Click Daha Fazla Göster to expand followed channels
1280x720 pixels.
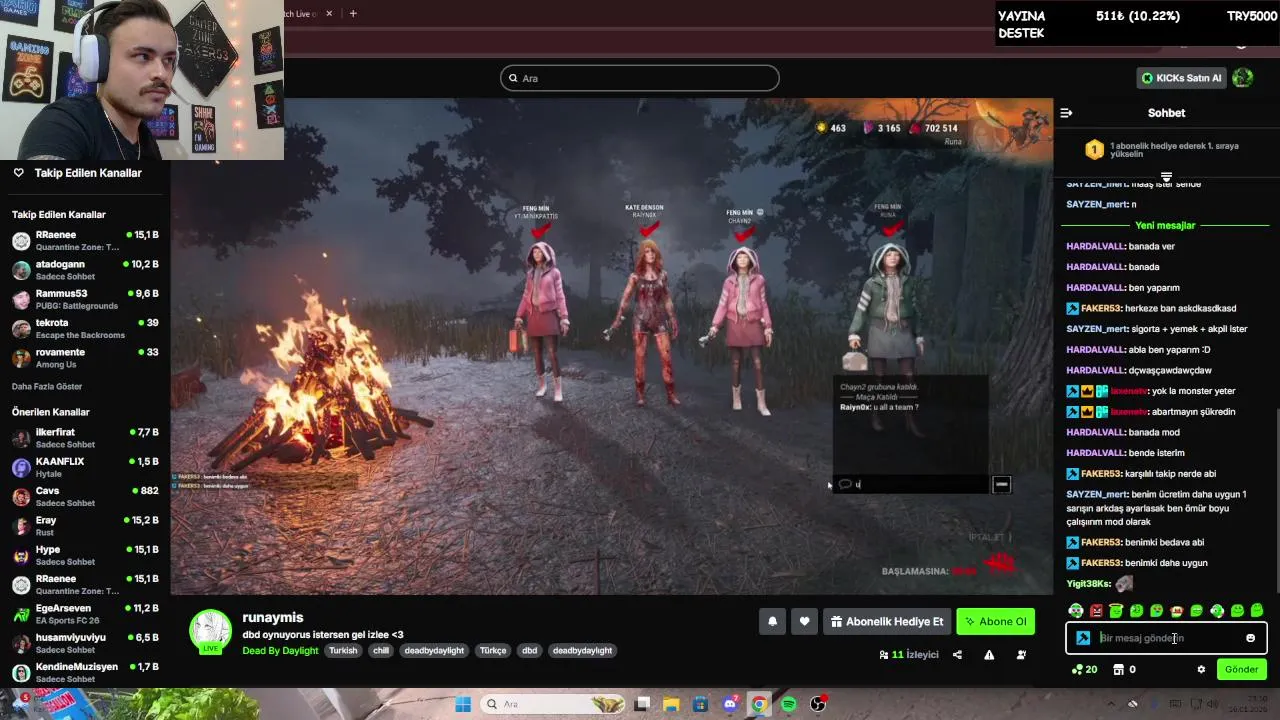(x=47, y=386)
